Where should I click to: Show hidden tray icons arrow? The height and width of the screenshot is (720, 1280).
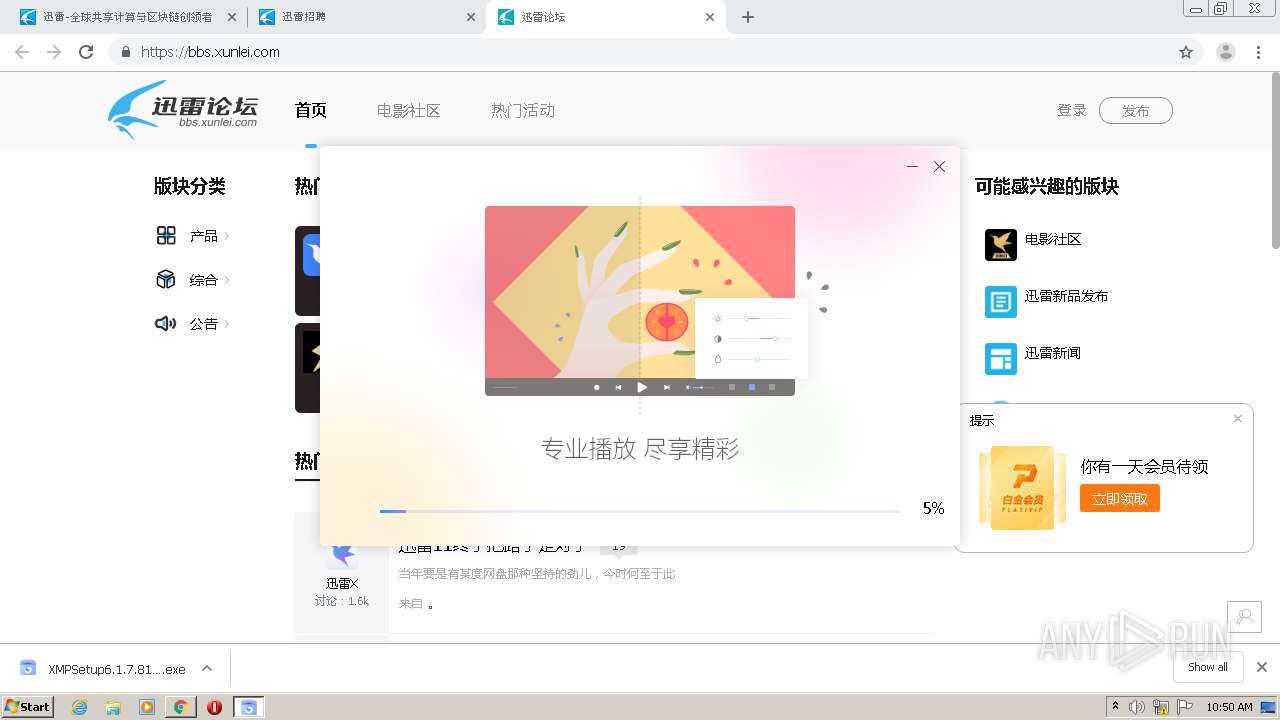pos(1115,707)
